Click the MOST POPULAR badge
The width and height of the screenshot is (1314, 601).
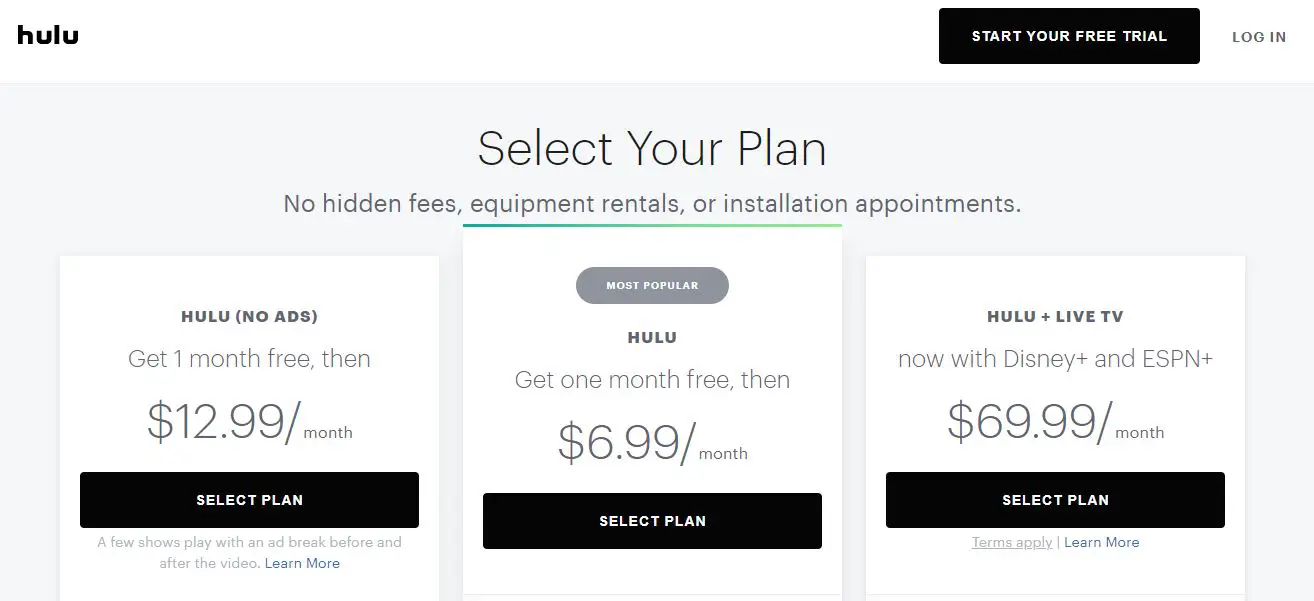[x=652, y=285]
